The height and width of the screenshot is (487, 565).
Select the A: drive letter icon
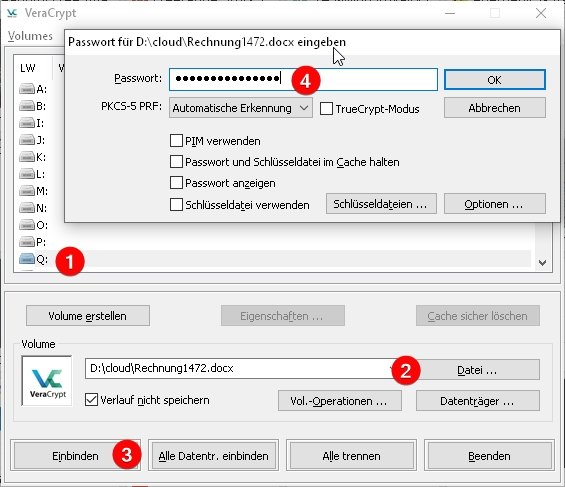(x=27, y=89)
